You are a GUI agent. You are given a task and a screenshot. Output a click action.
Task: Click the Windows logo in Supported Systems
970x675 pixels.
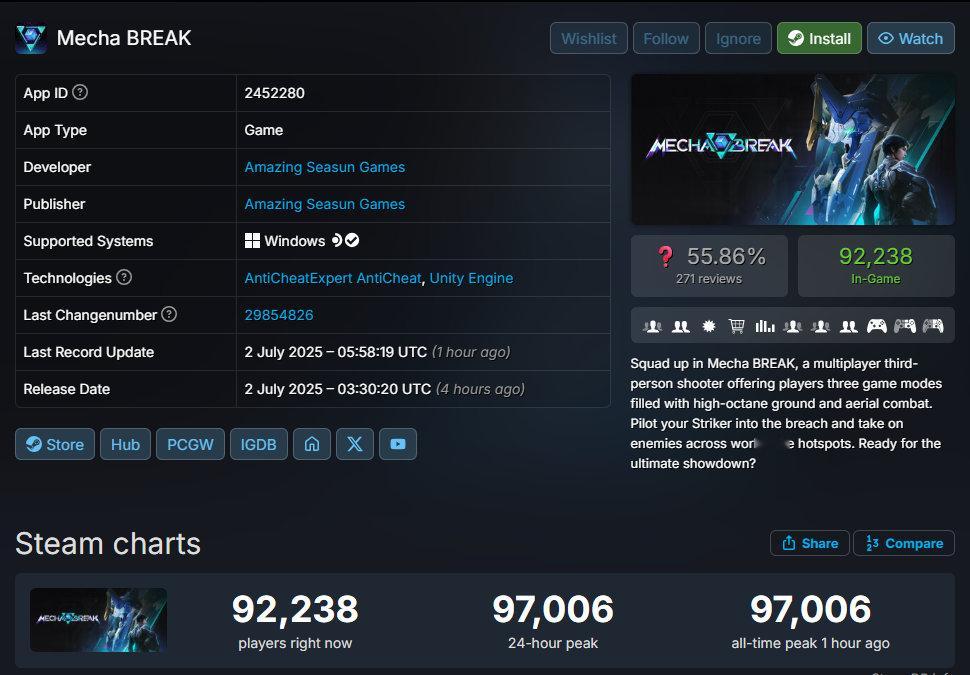pos(252,241)
